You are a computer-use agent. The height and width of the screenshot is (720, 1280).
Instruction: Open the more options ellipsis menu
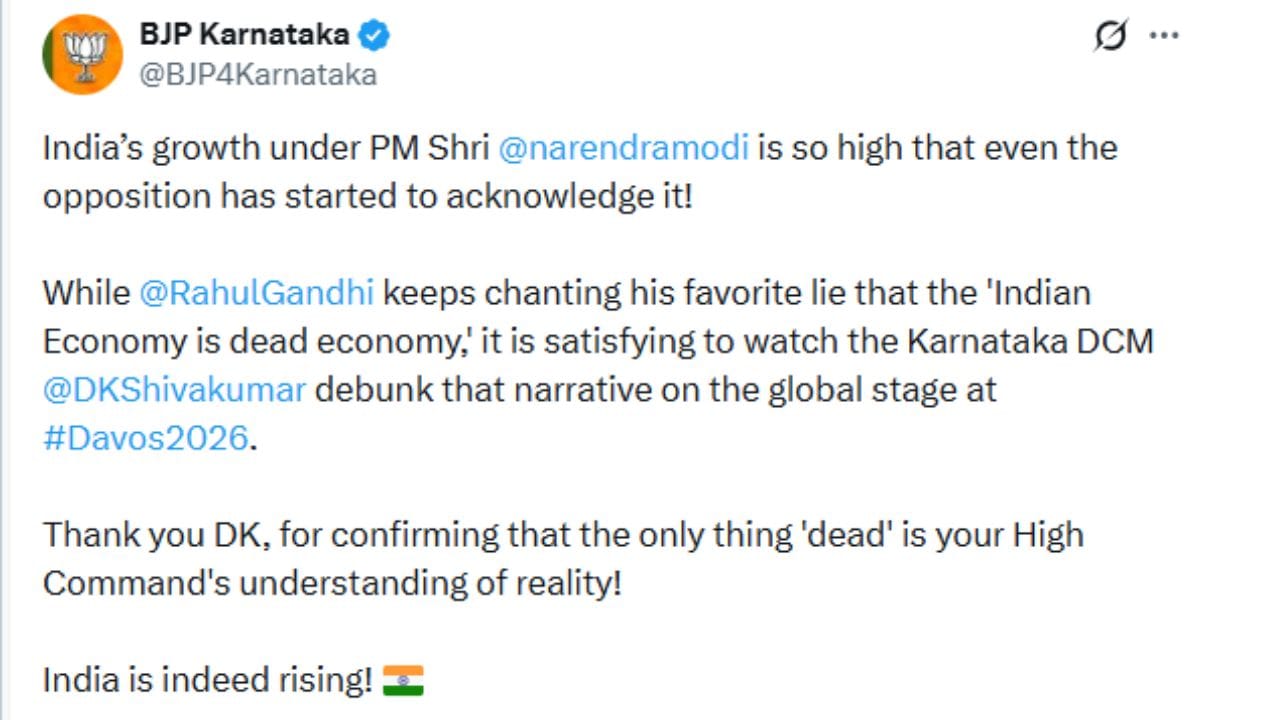(1163, 34)
